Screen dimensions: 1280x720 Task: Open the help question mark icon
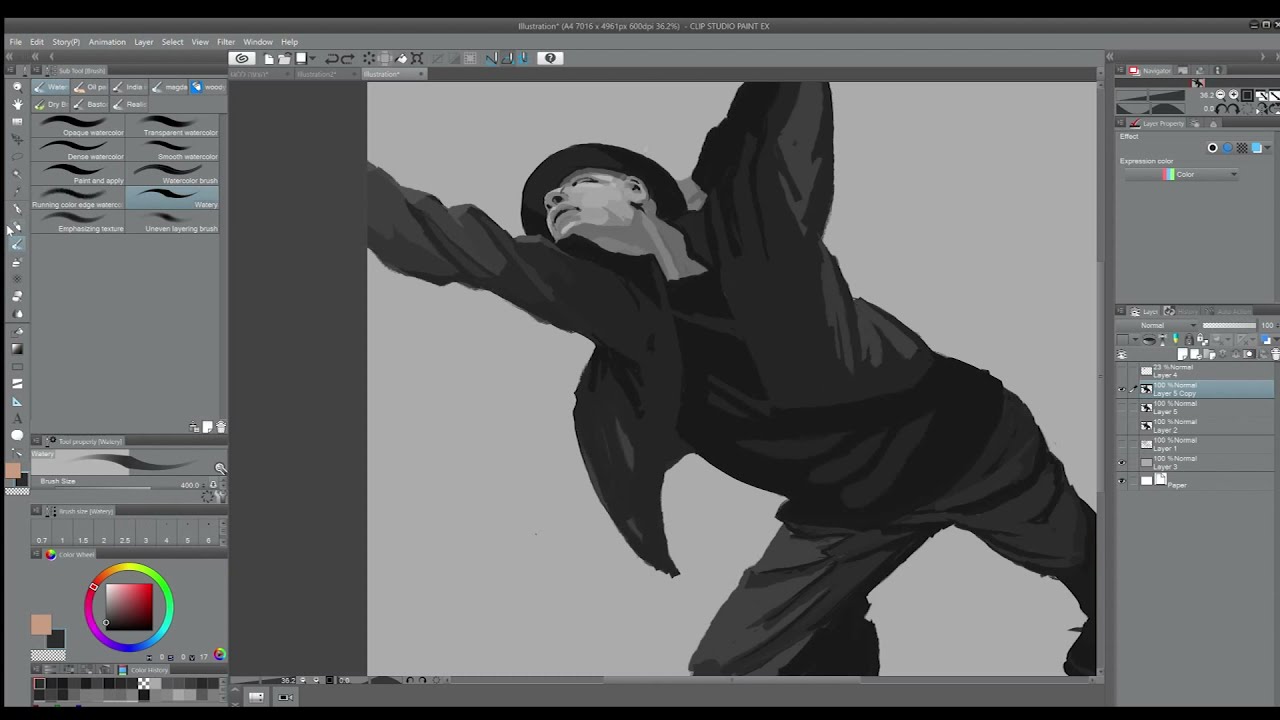(550, 58)
